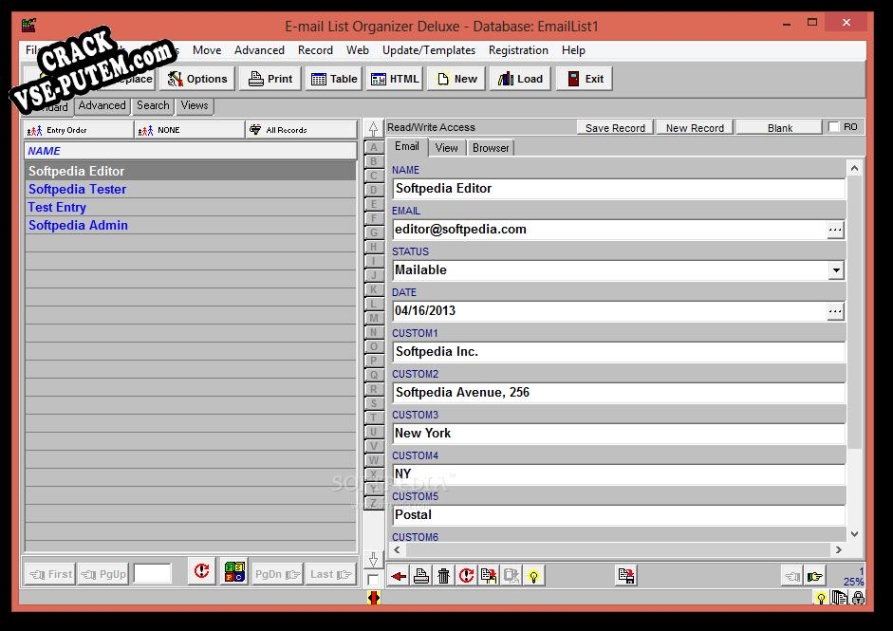Click the Load toolbar button
893x631 pixels.
(521, 79)
